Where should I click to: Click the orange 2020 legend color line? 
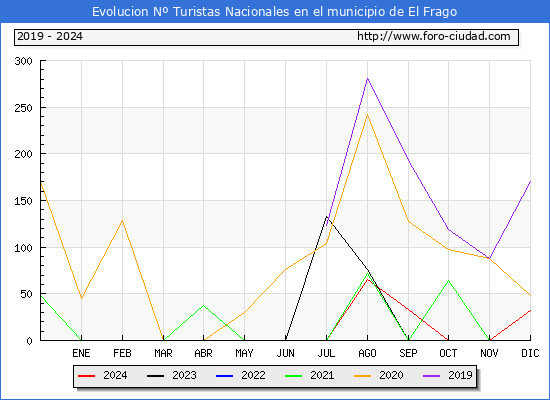pos(363,376)
